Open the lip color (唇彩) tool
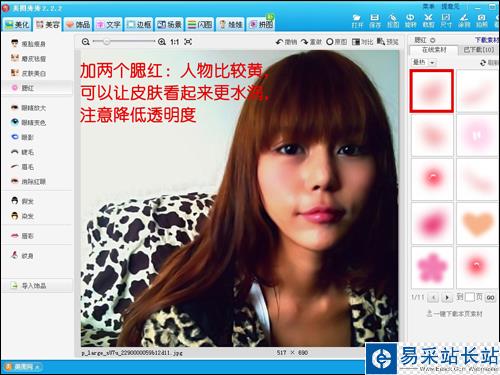This screenshot has height=375, width=500. tap(23, 236)
